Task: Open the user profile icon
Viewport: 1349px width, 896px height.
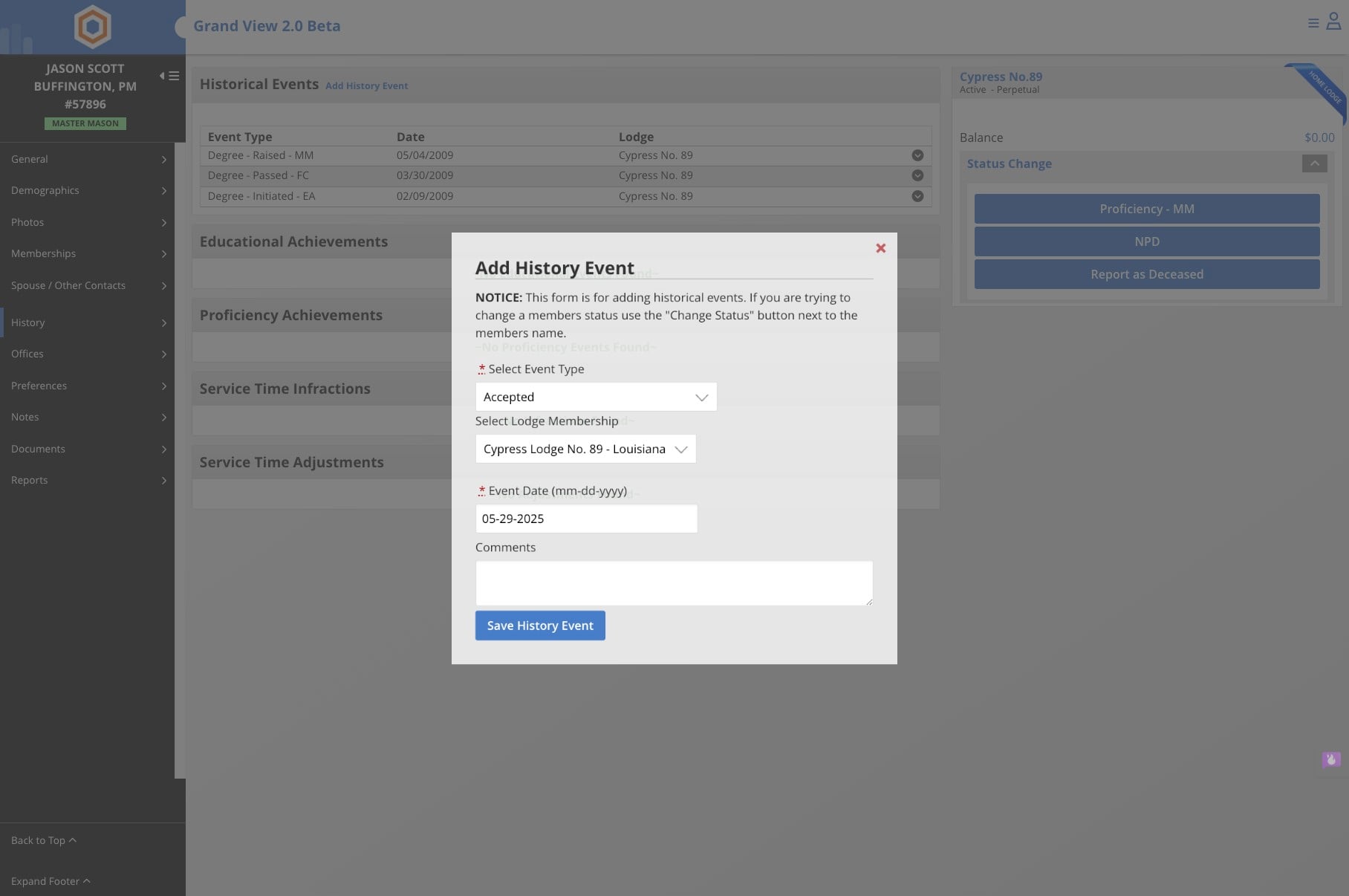Action: [x=1333, y=22]
